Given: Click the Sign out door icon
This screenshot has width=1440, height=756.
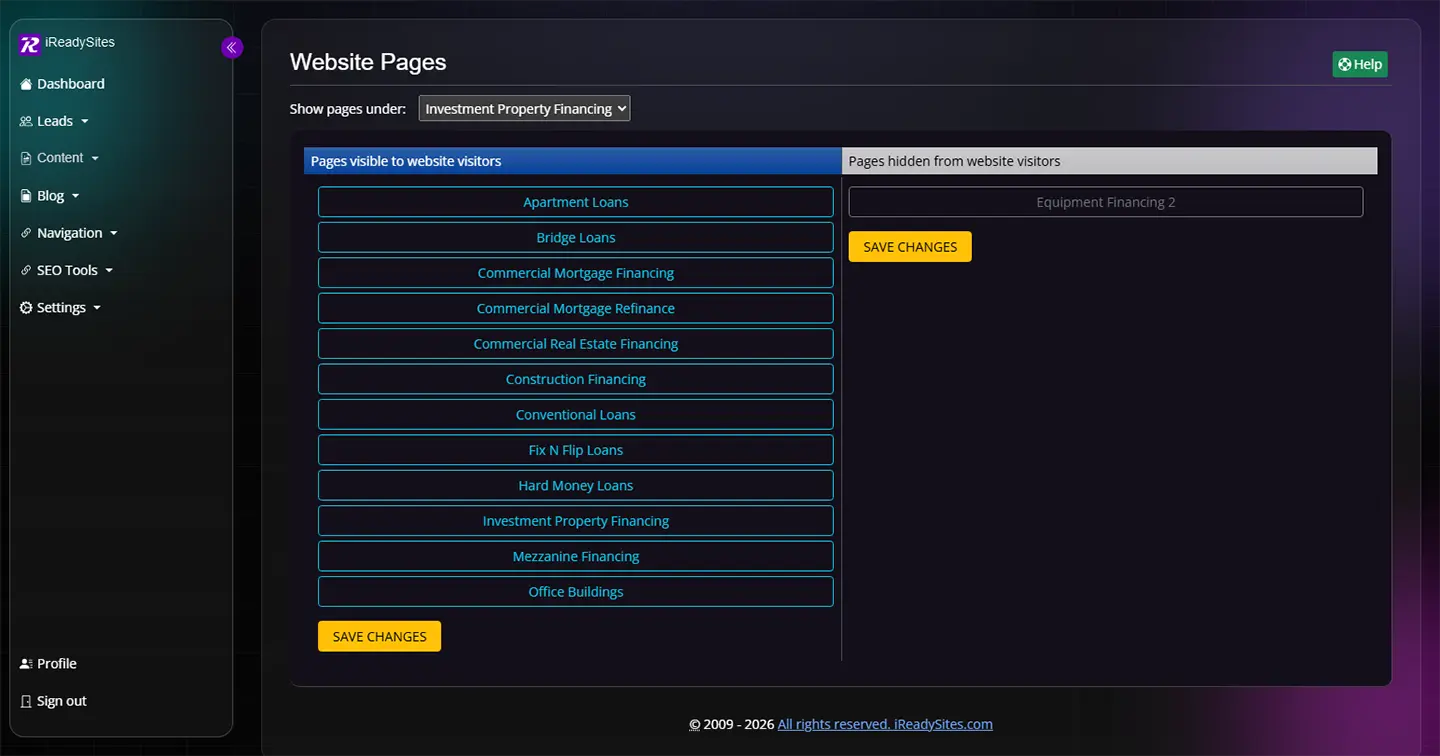Looking at the screenshot, I should [x=26, y=701].
